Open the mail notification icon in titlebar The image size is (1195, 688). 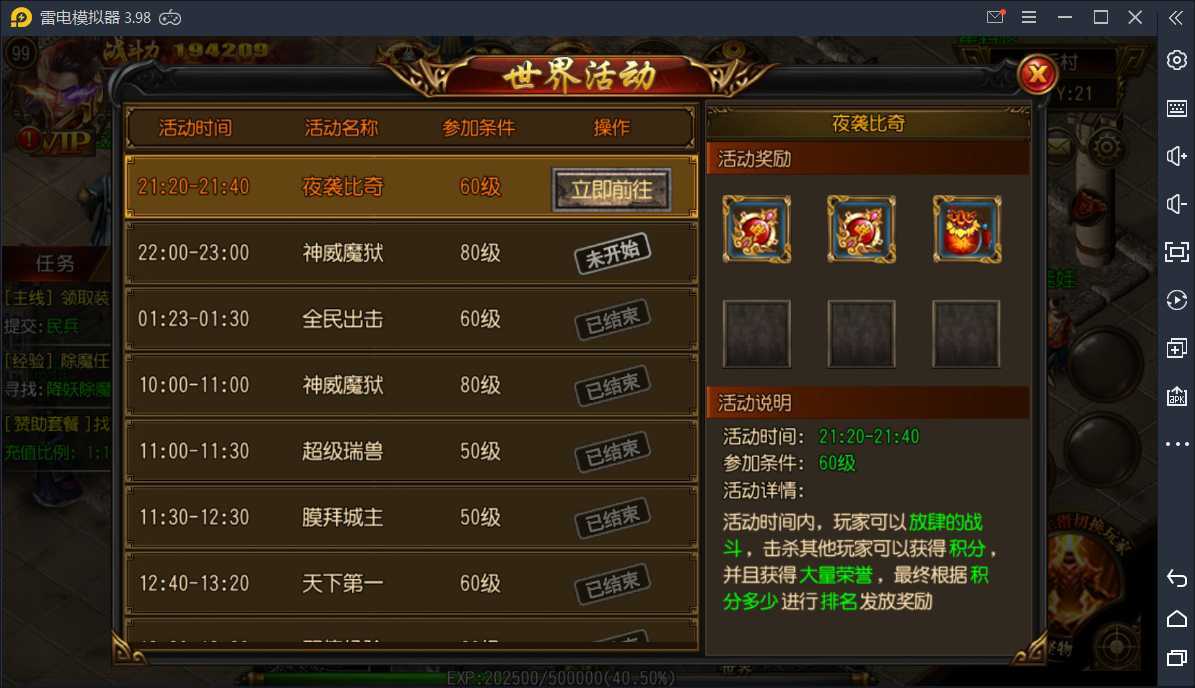(995, 17)
